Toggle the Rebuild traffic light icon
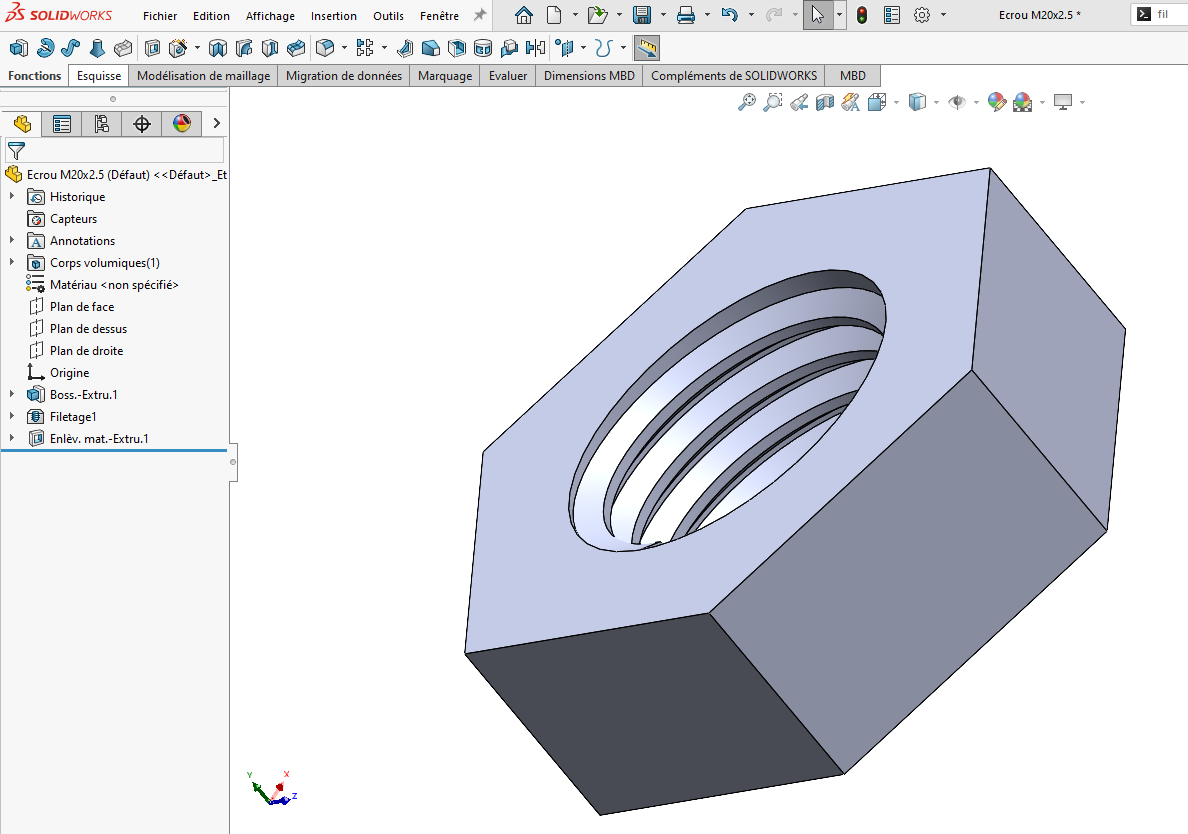Image resolution: width=1188 pixels, height=834 pixels. coord(862,15)
